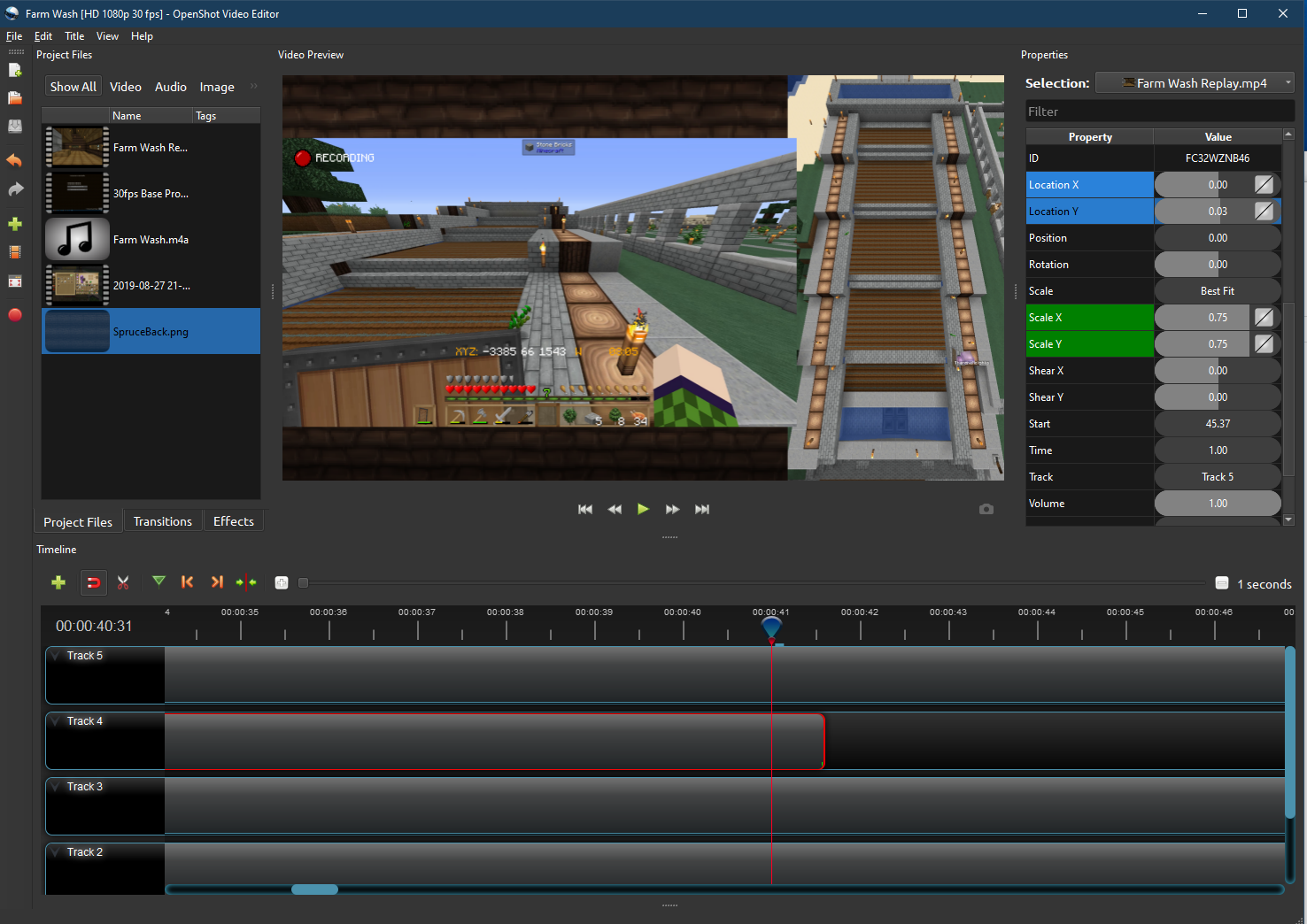This screenshot has width=1307, height=924.
Task: Click the Scale X keyframe interpolation icon
Action: tap(1264, 318)
